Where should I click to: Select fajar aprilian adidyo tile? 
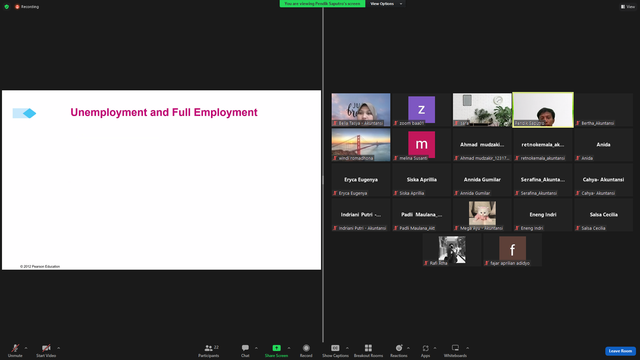pos(512,250)
